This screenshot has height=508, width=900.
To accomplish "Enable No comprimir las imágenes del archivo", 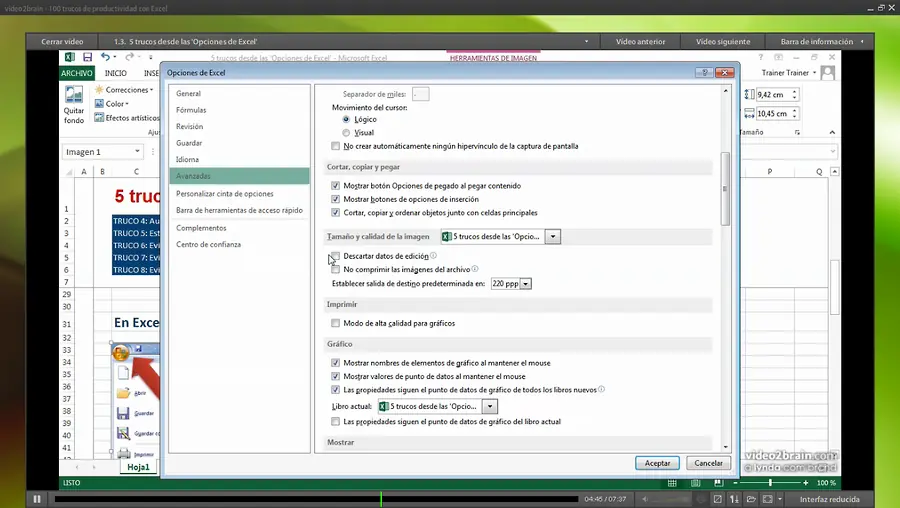I will [335, 269].
